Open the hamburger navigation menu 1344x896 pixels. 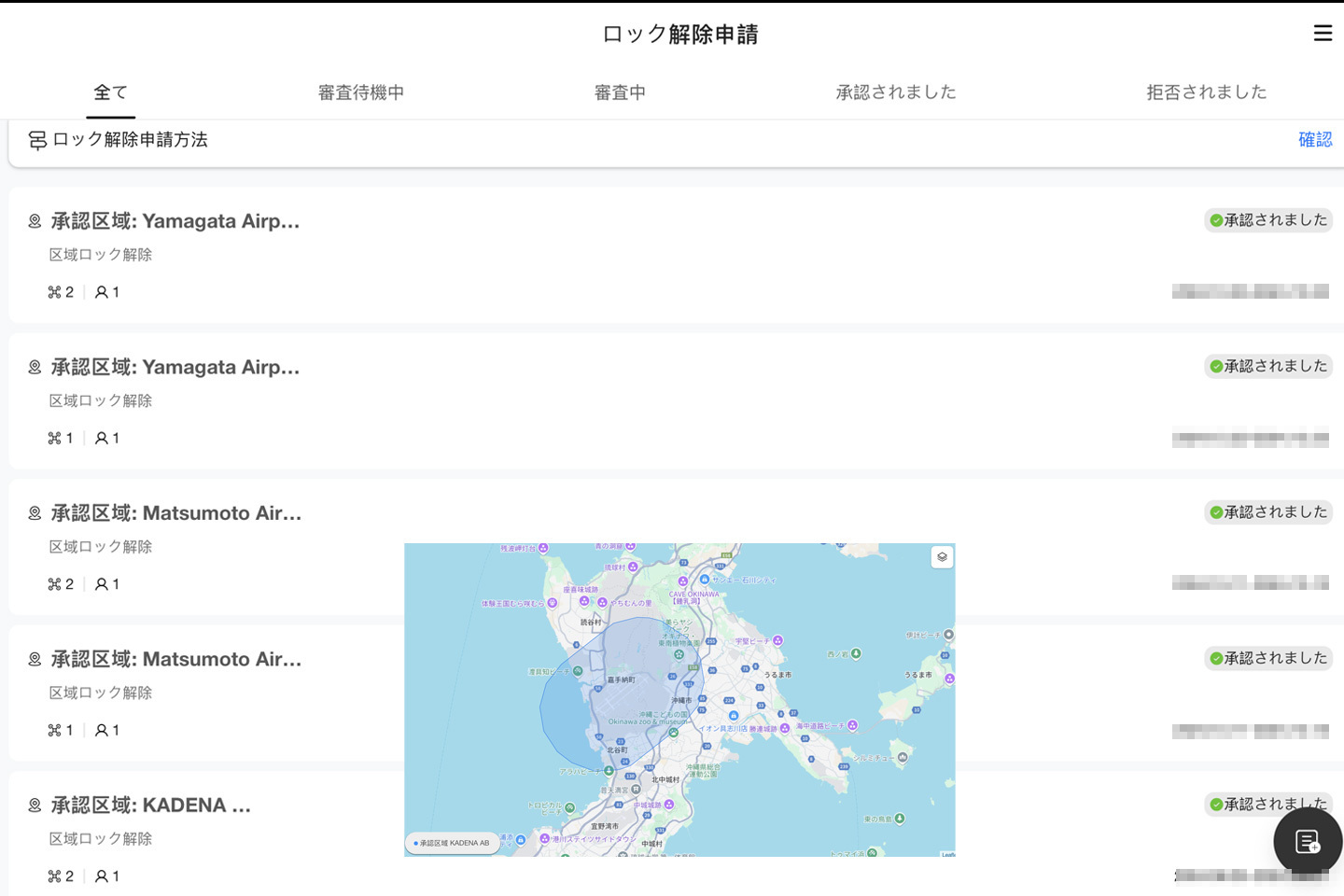pos(1323,33)
